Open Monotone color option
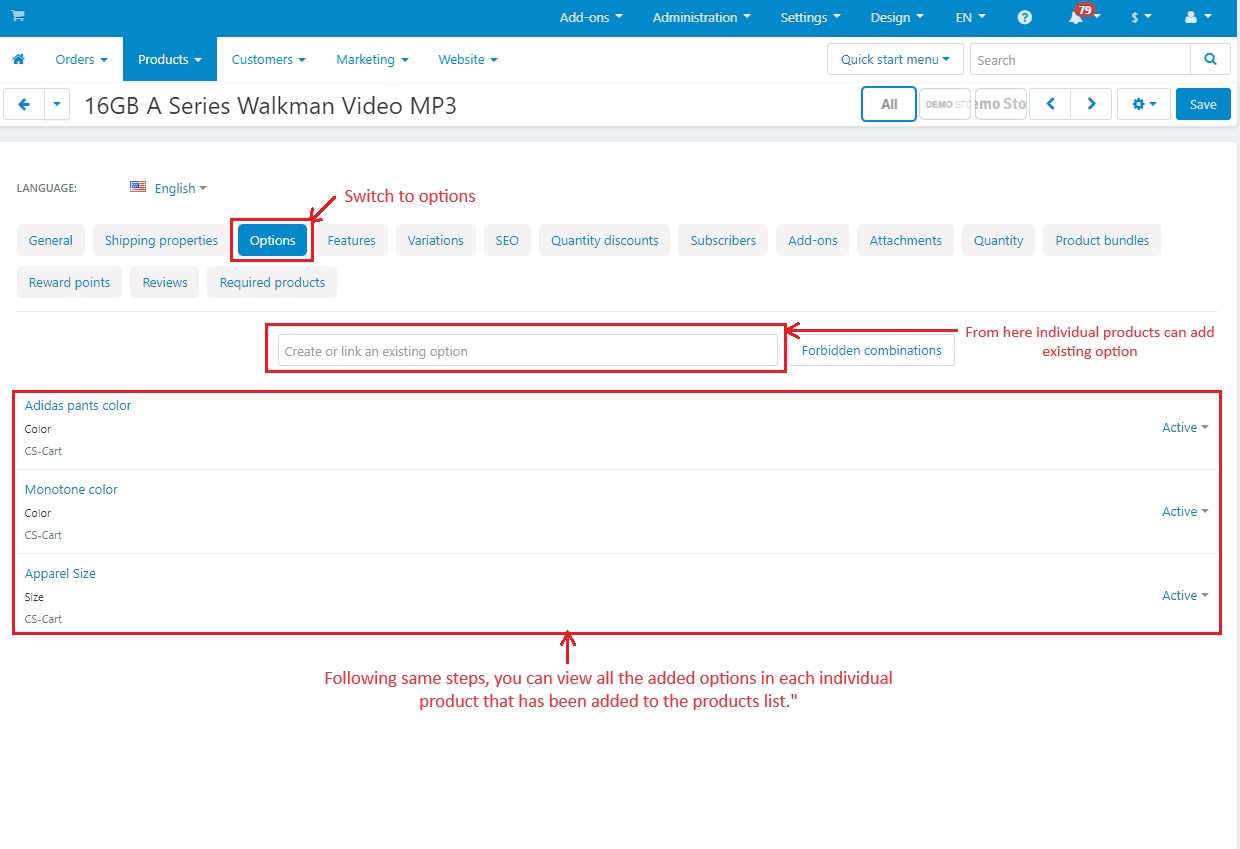1240x849 pixels. [71, 489]
